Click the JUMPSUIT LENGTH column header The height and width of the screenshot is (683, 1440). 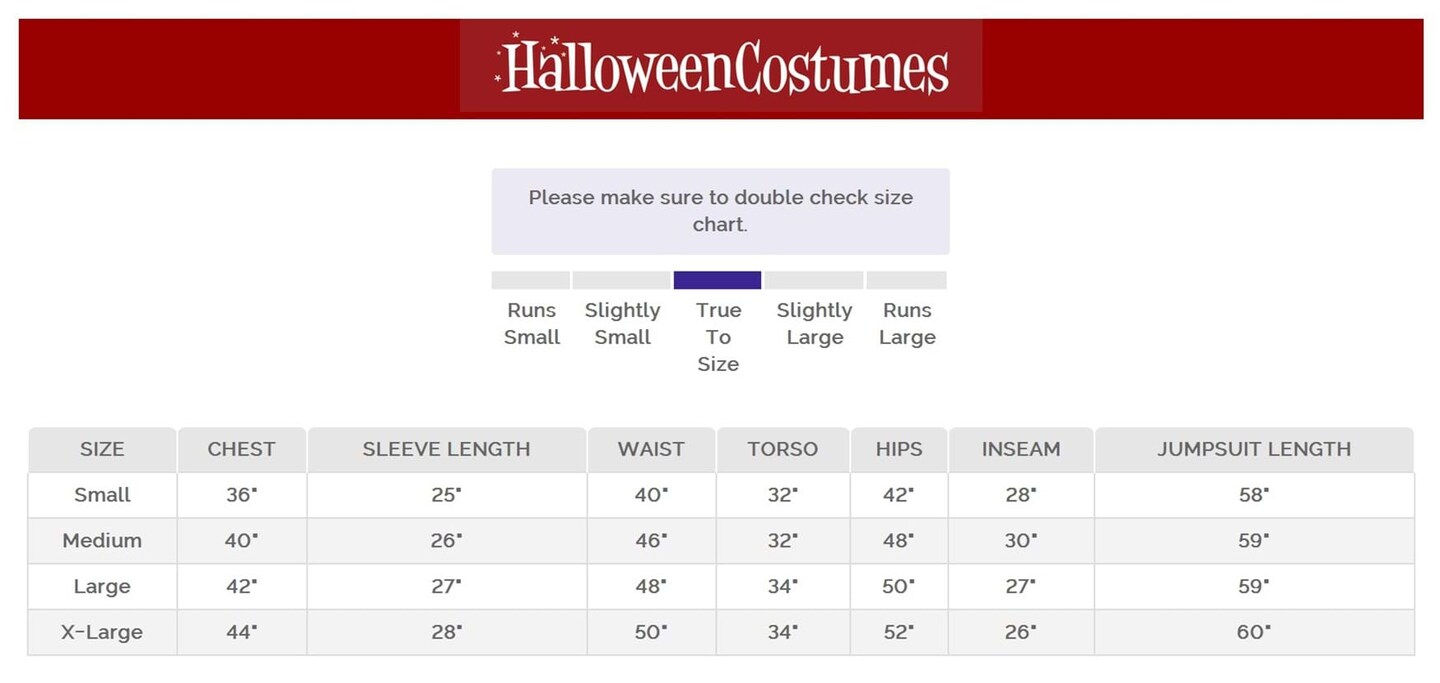click(x=1253, y=450)
